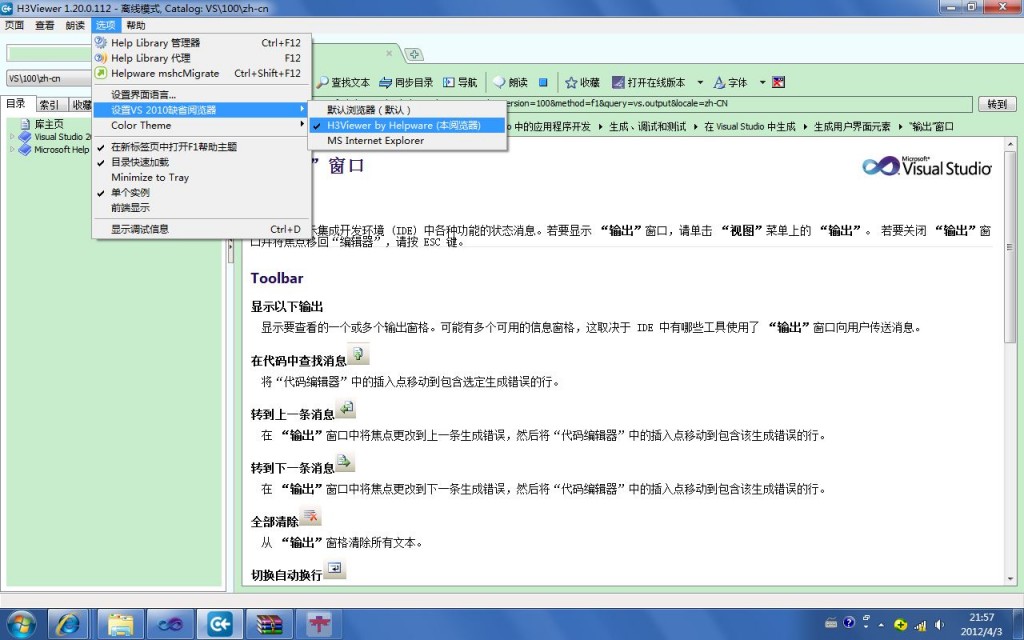Select 默认浏览器（默认）as default browser
1024x640 pixels.
point(408,110)
